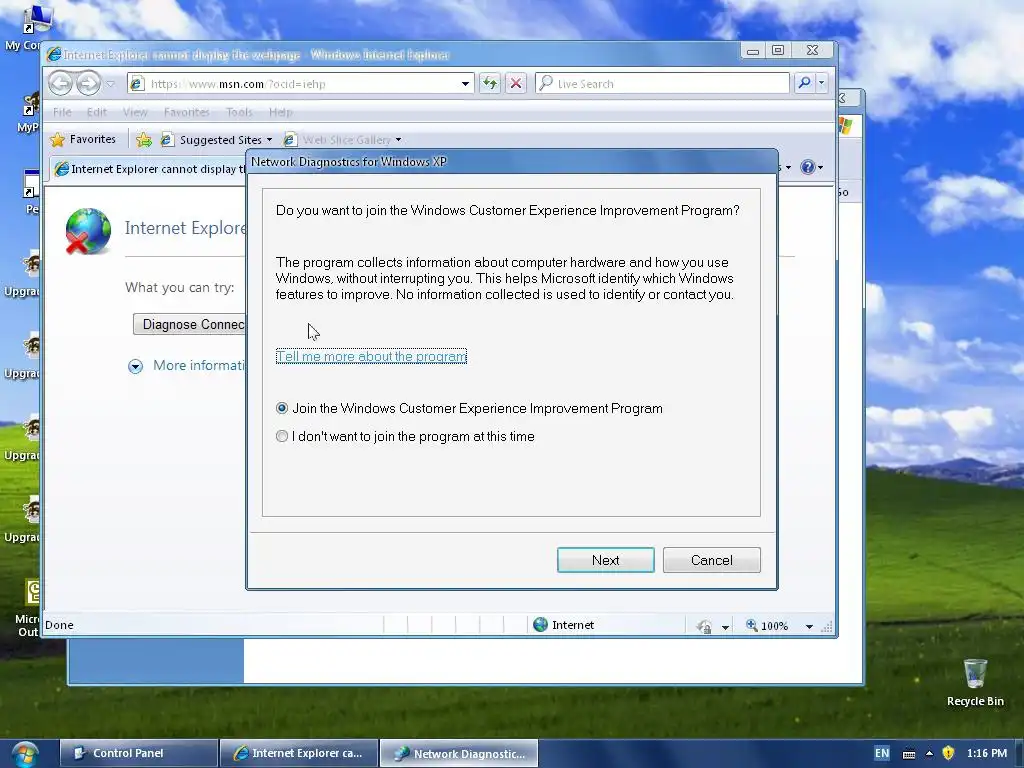Viewport: 1024px width, 768px height.
Task: Click the Next button in the dialog
Action: coord(605,560)
